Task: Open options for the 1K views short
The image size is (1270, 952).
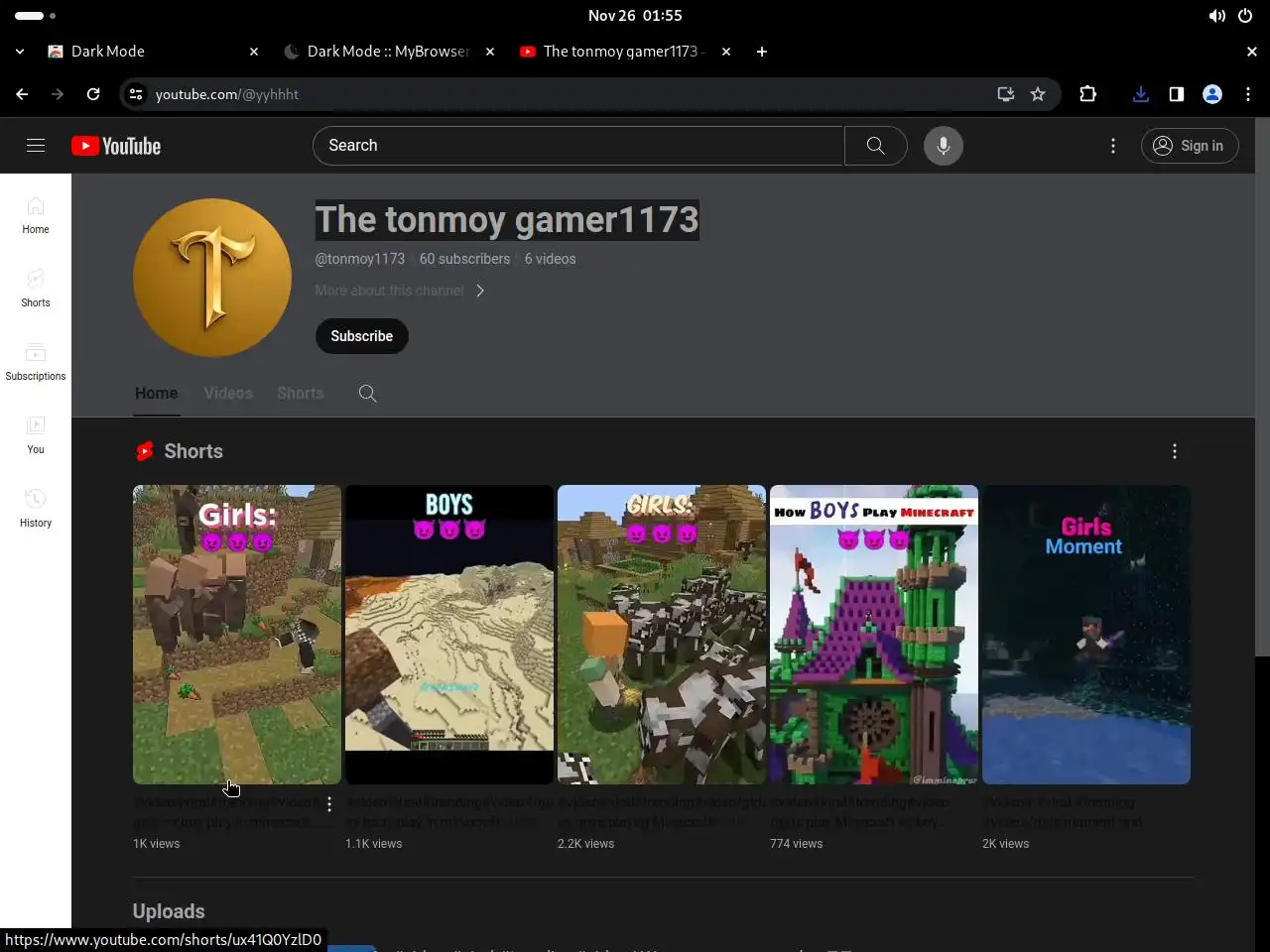Action: 329,805
